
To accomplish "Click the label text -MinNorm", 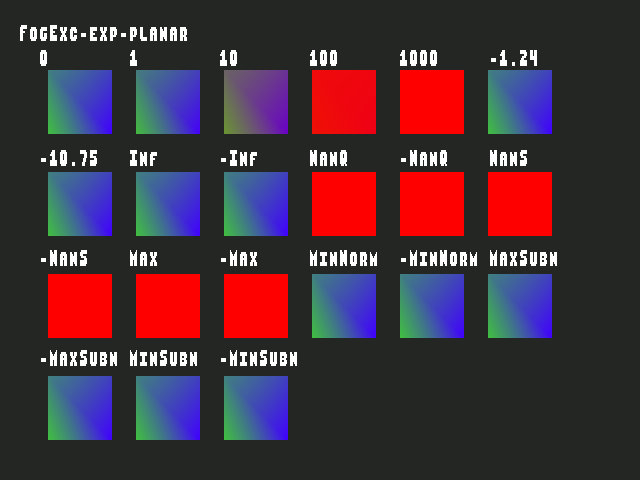I will (439, 258).
